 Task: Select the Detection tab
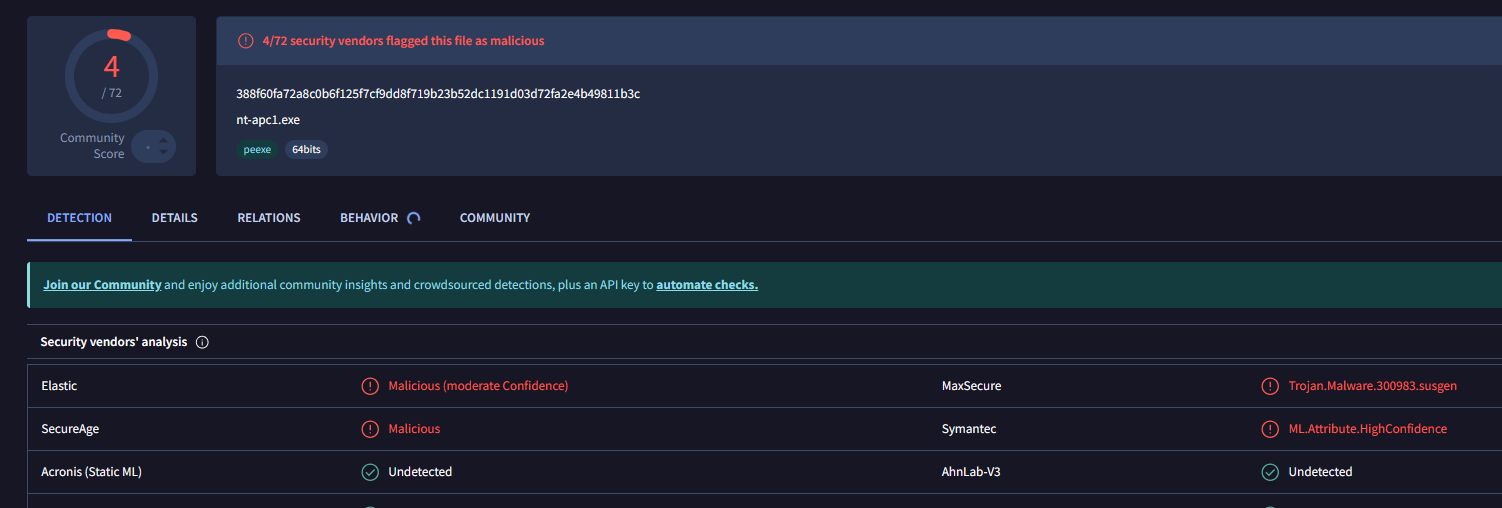click(79, 218)
